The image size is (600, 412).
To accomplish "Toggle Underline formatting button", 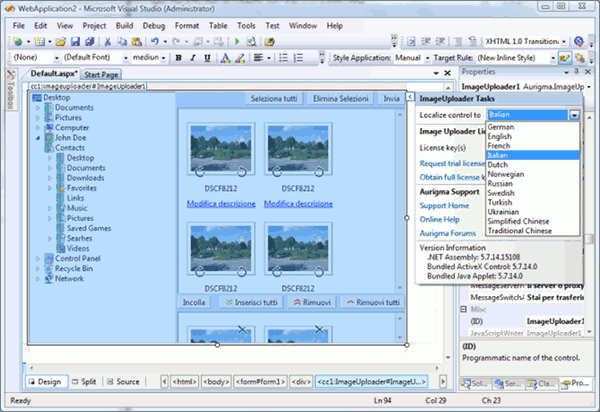I will [x=207, y=58].
